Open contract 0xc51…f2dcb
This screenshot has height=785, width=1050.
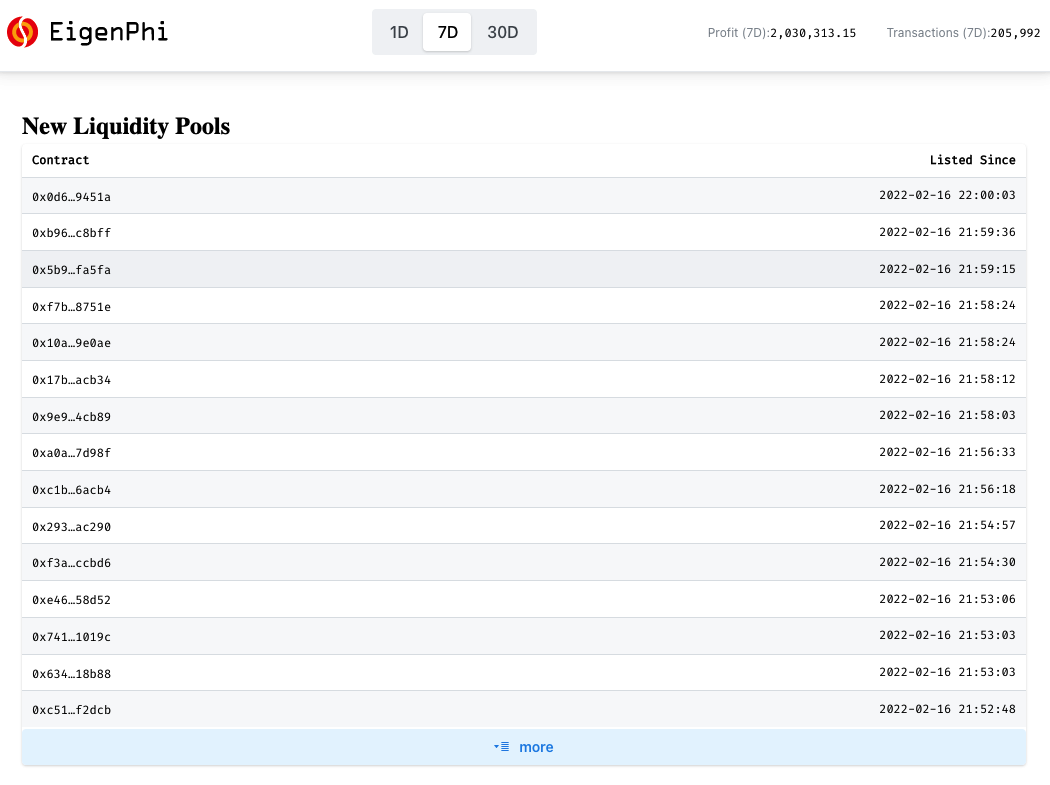point(72,710)
